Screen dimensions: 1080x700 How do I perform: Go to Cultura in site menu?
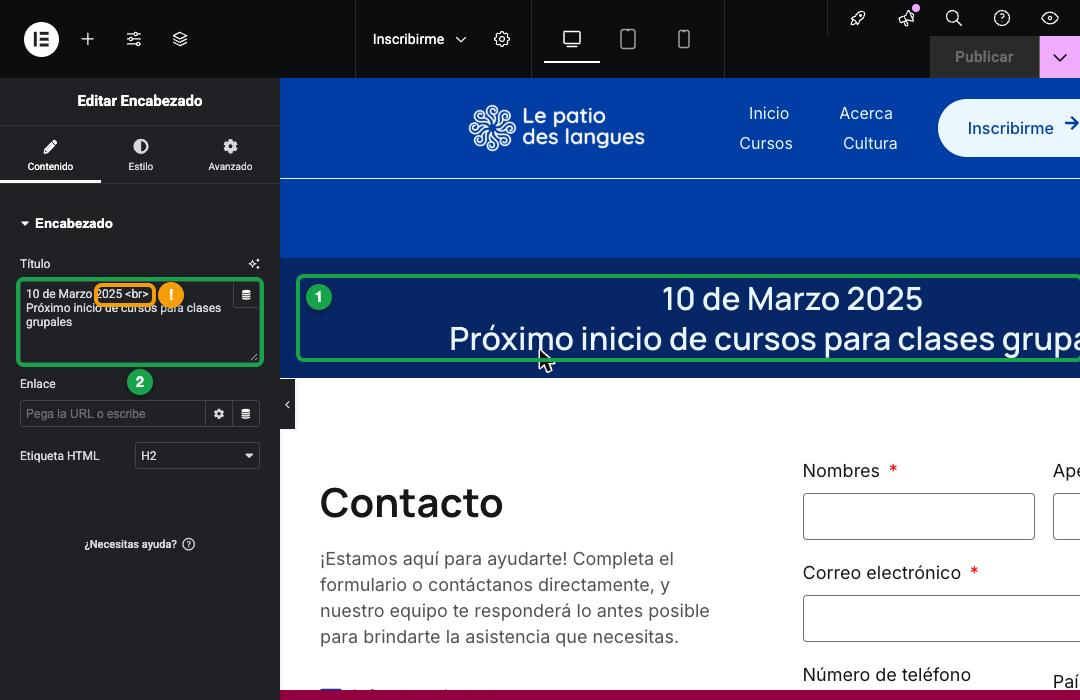870,143
